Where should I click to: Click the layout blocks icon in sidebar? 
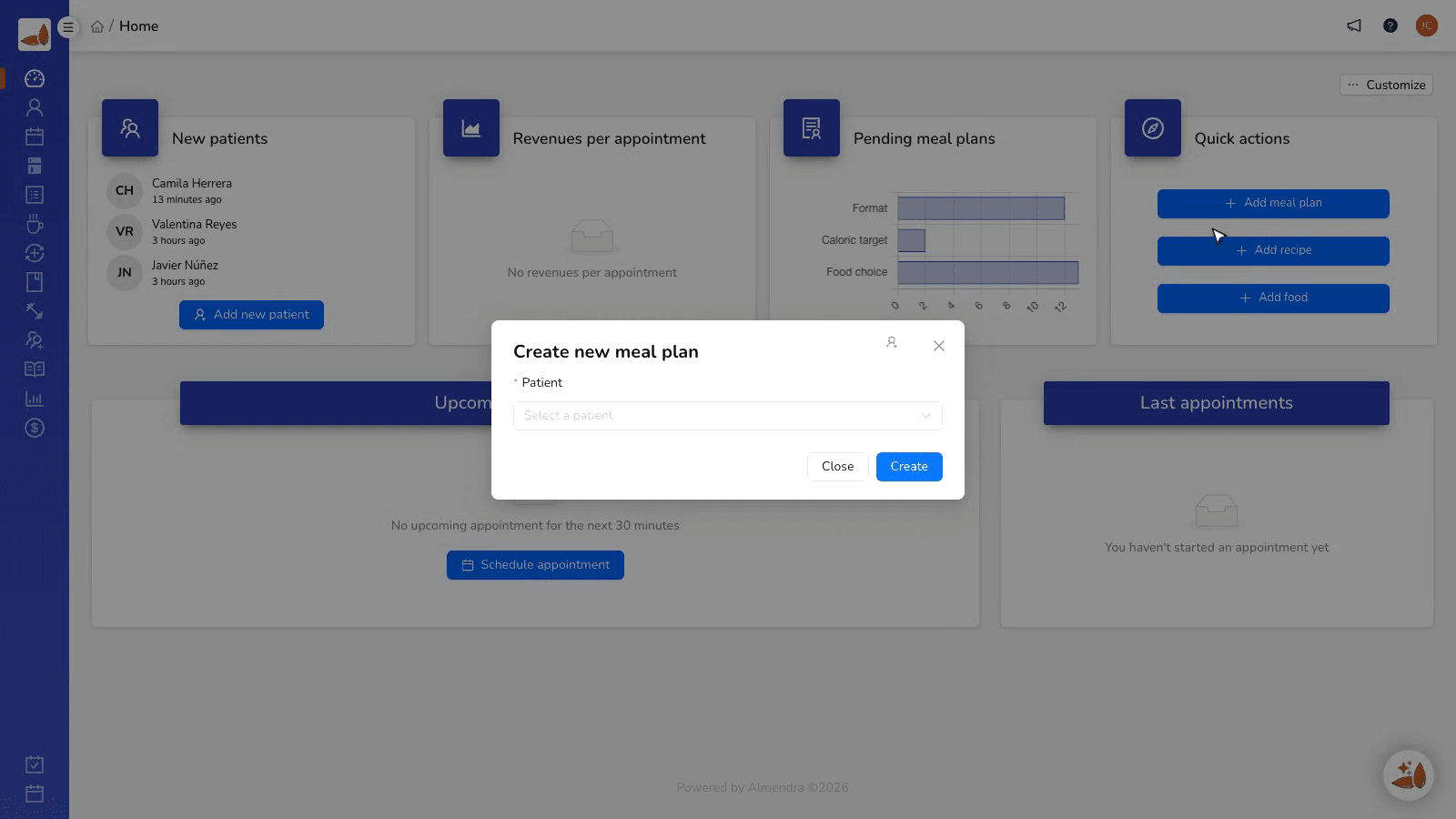pos(35,166)
